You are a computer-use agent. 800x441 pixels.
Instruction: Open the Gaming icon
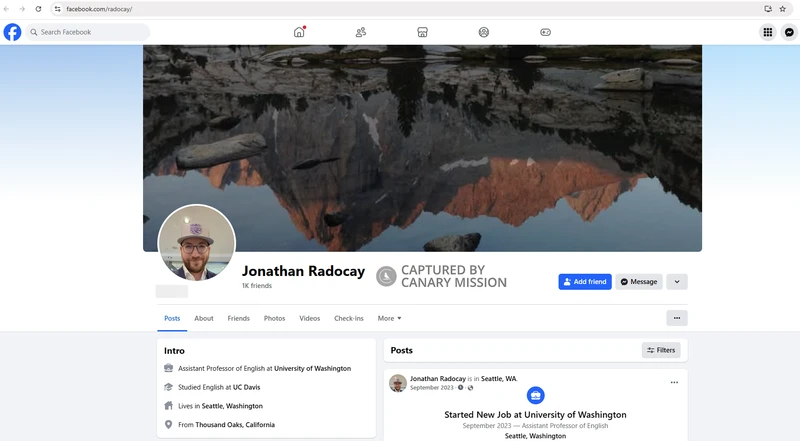coord(545,32)
